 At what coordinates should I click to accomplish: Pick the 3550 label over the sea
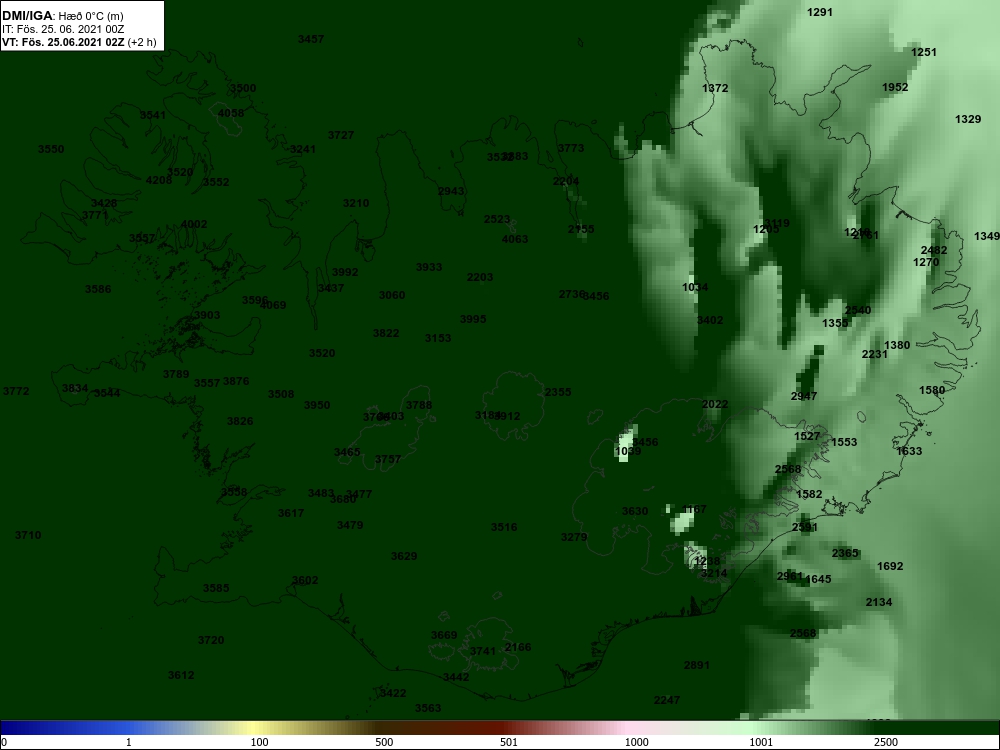tap(51, 149)
